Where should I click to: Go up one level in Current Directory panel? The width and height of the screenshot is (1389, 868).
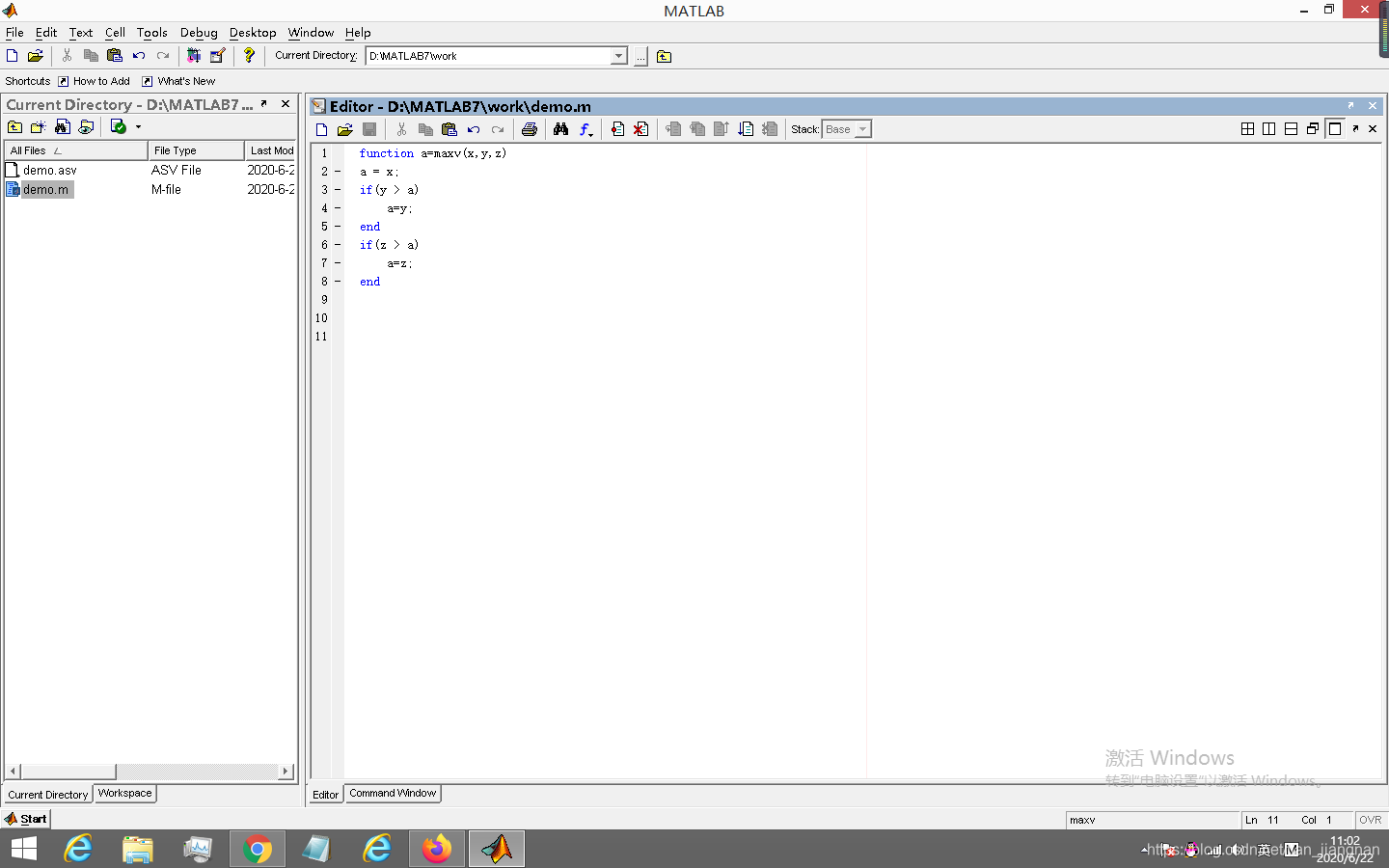click(x=14, y=127)
